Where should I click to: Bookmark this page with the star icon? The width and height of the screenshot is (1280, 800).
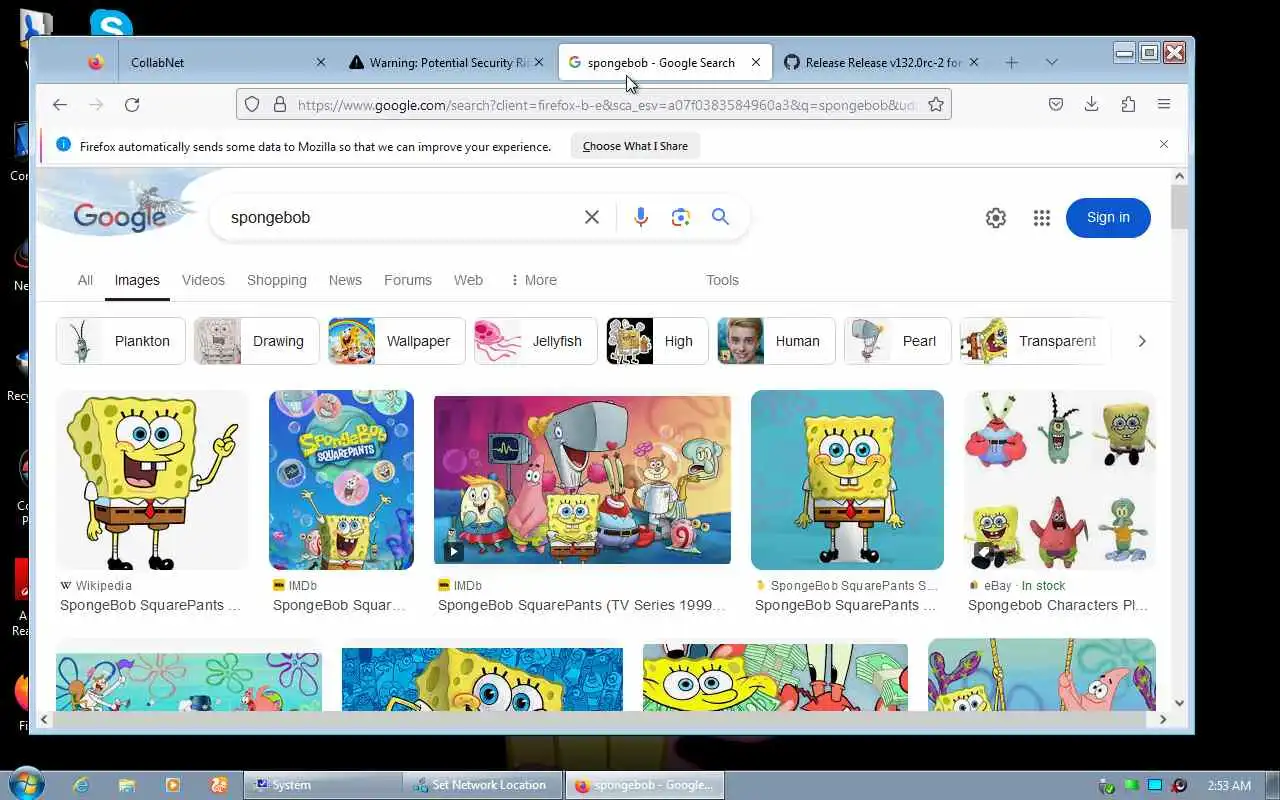[936, 104]
